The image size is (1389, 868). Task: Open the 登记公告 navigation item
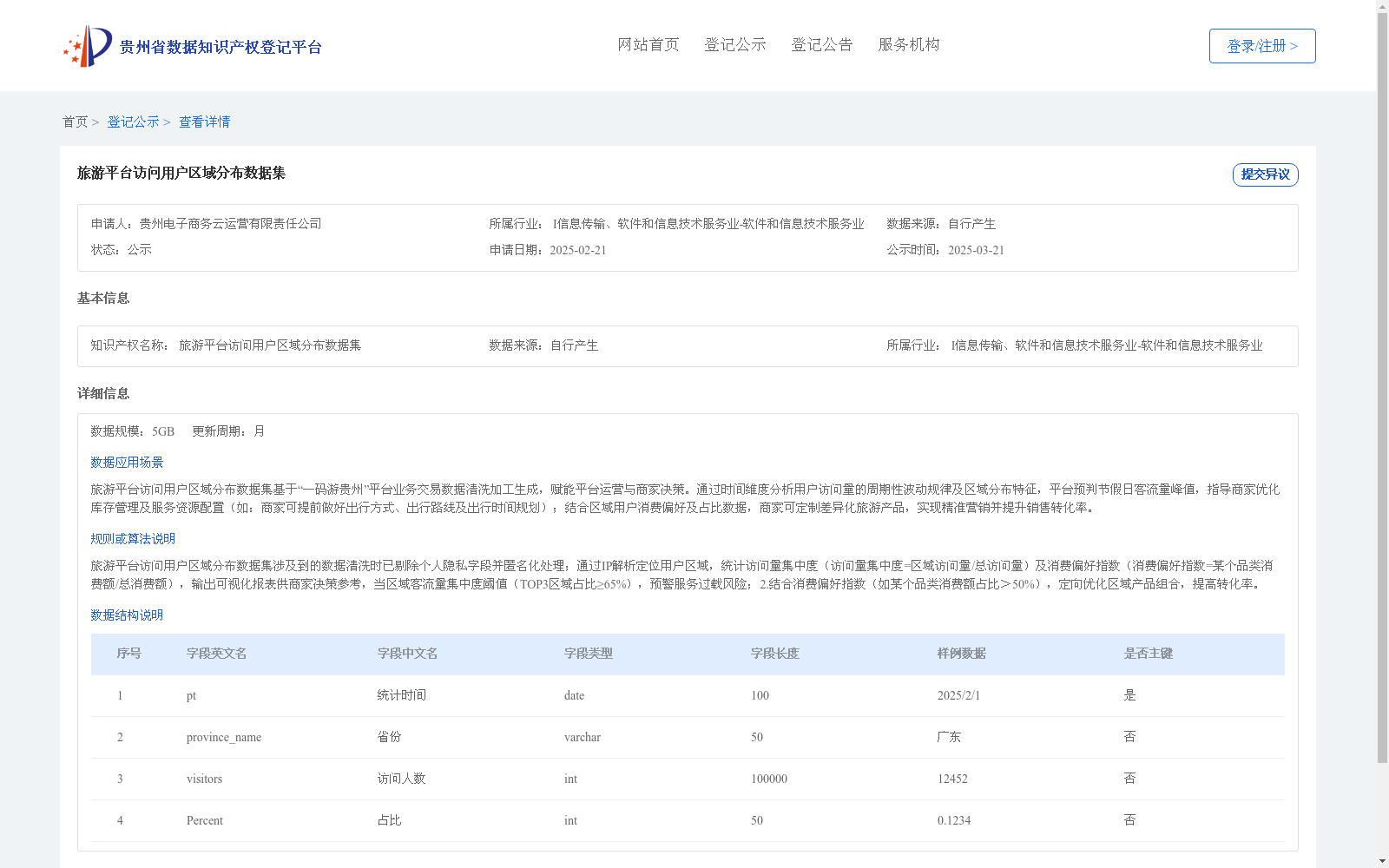point(822,45)
